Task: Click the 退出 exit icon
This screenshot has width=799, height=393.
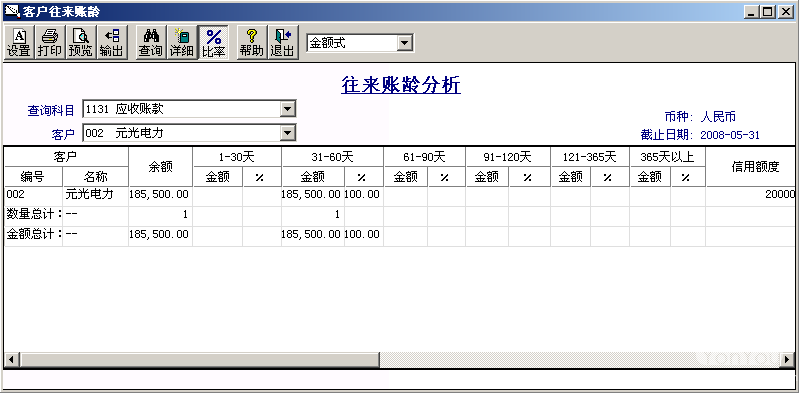Action: coord(282,43)
